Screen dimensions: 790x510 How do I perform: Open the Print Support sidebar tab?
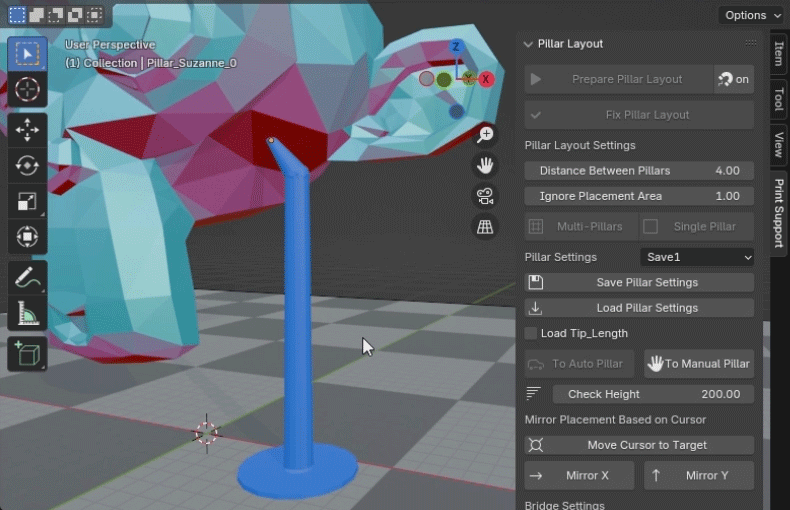(779, 213)
